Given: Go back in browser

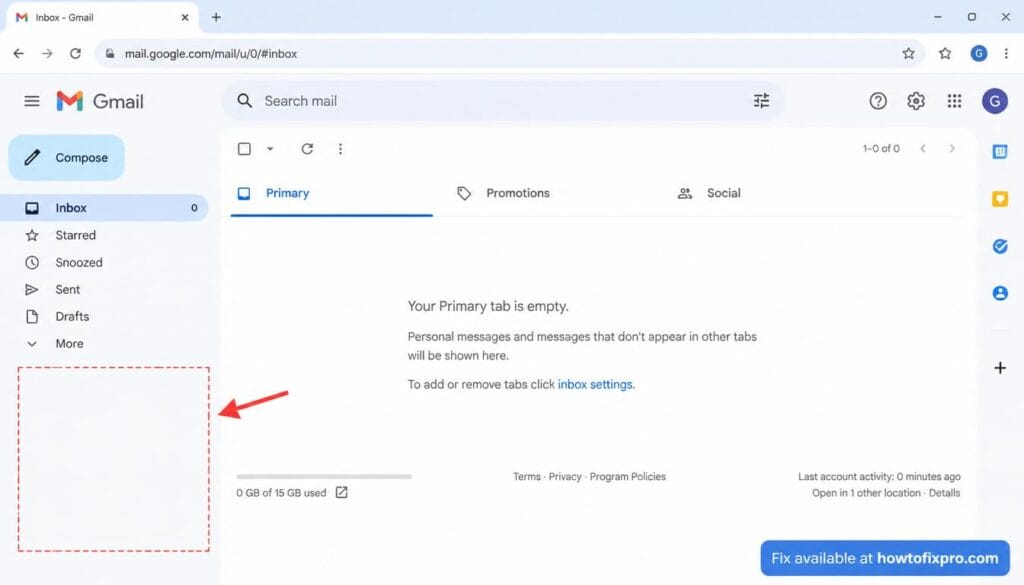Looking at the screenshot, I should (x=18, y=54).
